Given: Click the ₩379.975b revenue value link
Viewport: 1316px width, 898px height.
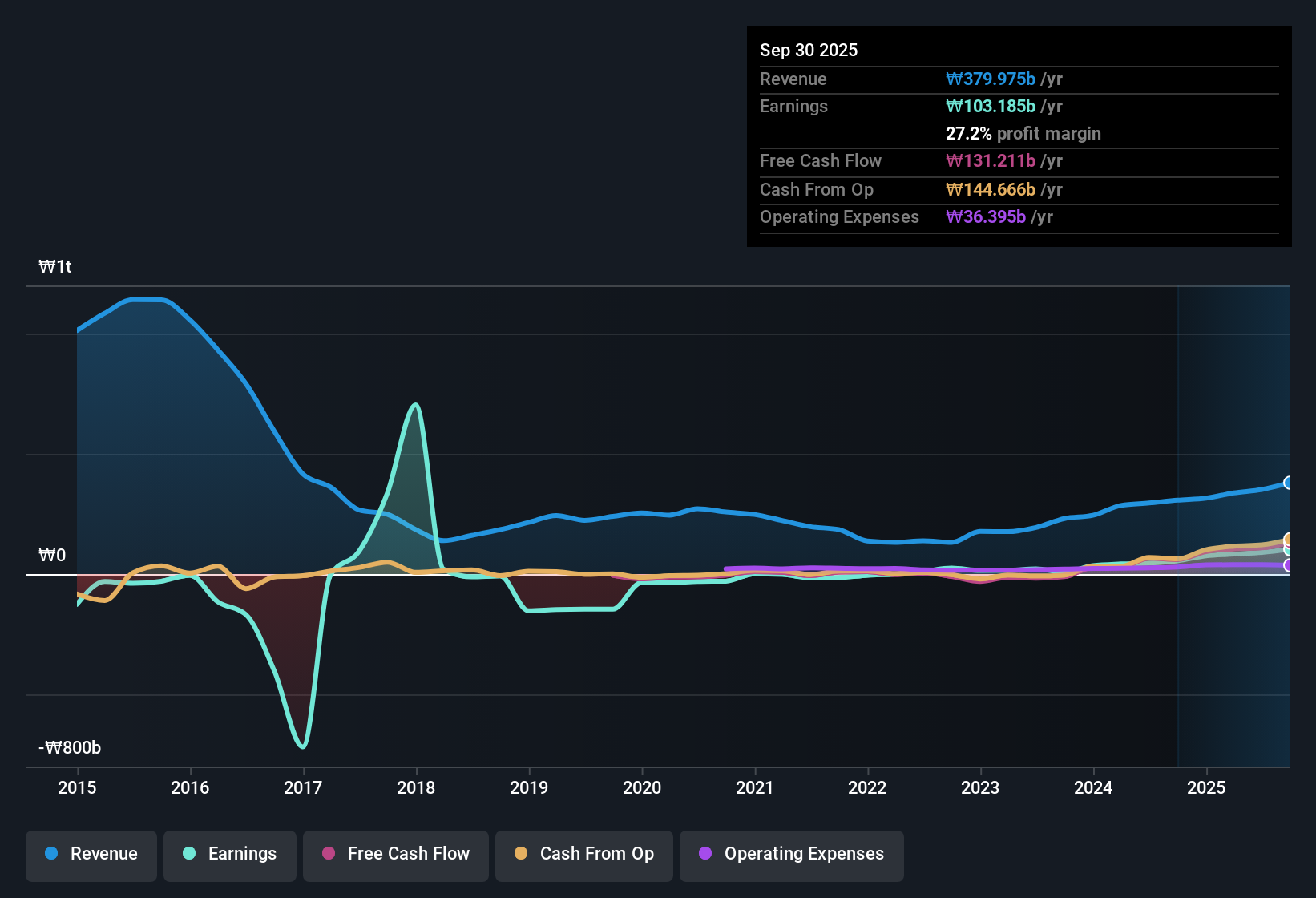Looking at the screenshot, I should click(991, 79).
